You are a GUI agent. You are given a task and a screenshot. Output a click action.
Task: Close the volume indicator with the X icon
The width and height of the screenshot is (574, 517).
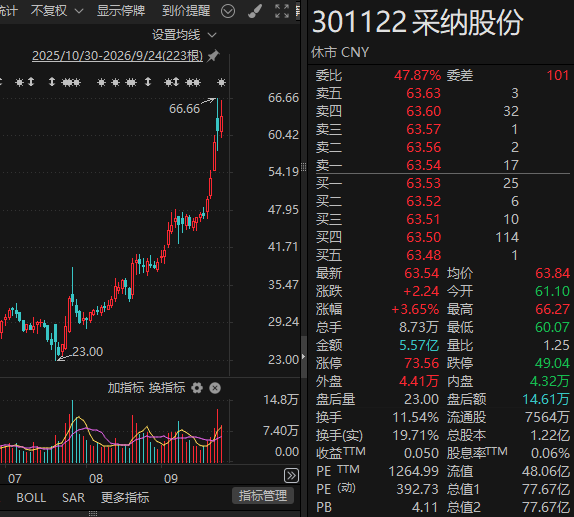pyautogui.click(x=215, y=388)
